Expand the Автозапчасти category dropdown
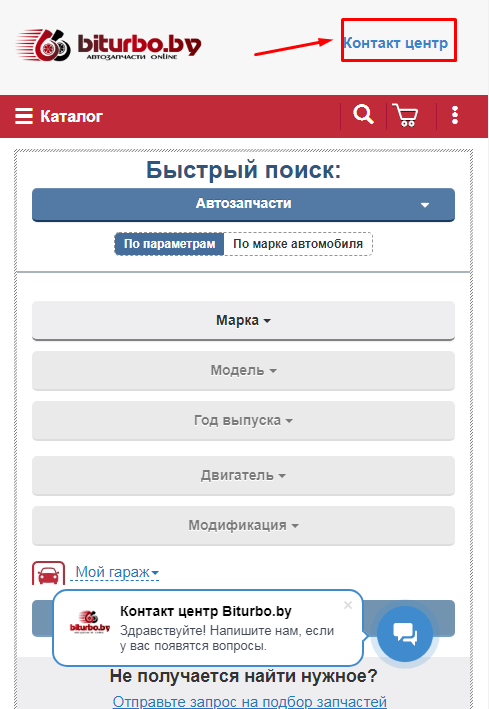 coord(243,204)
